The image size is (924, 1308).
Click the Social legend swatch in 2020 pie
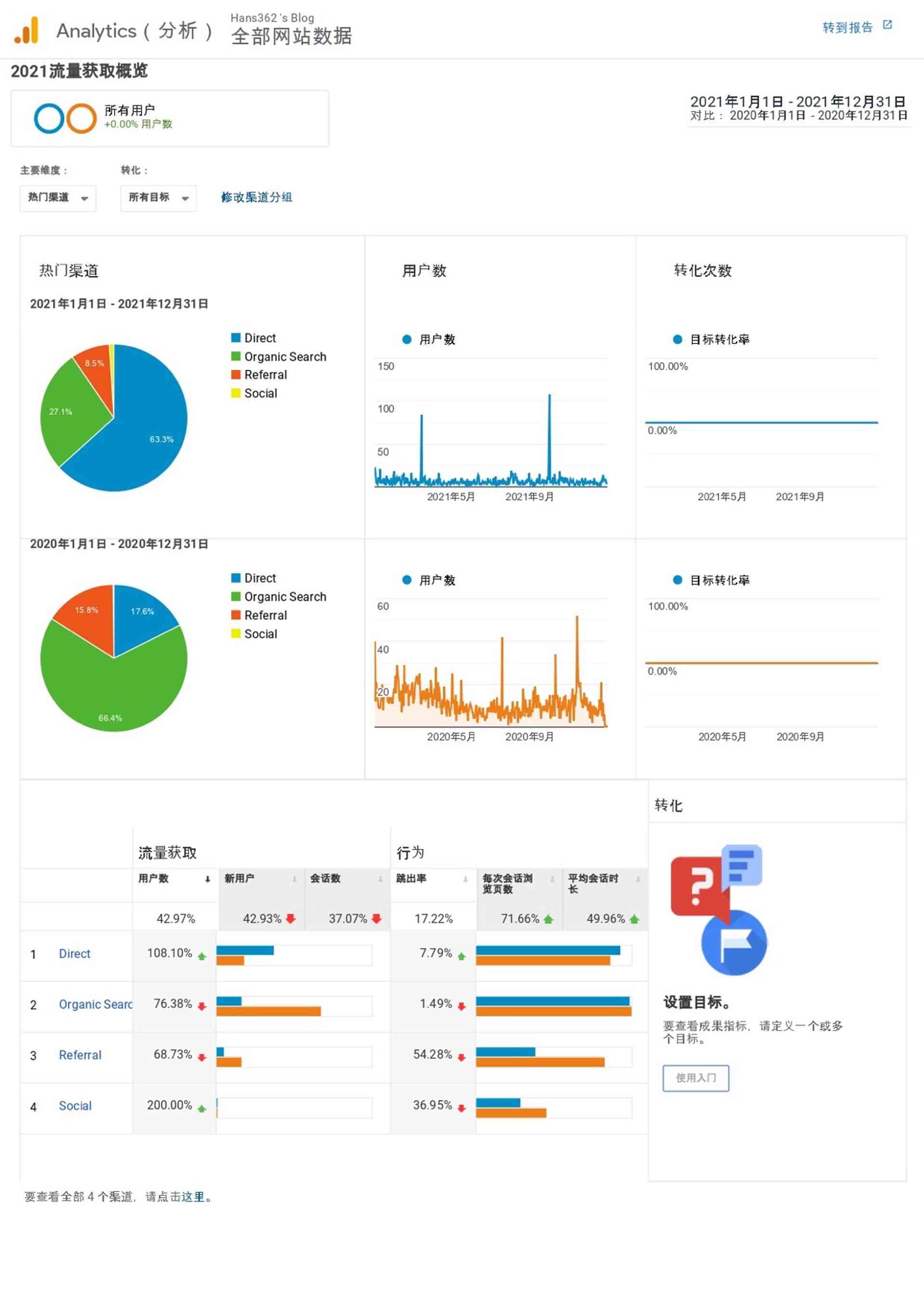[236, 633]
